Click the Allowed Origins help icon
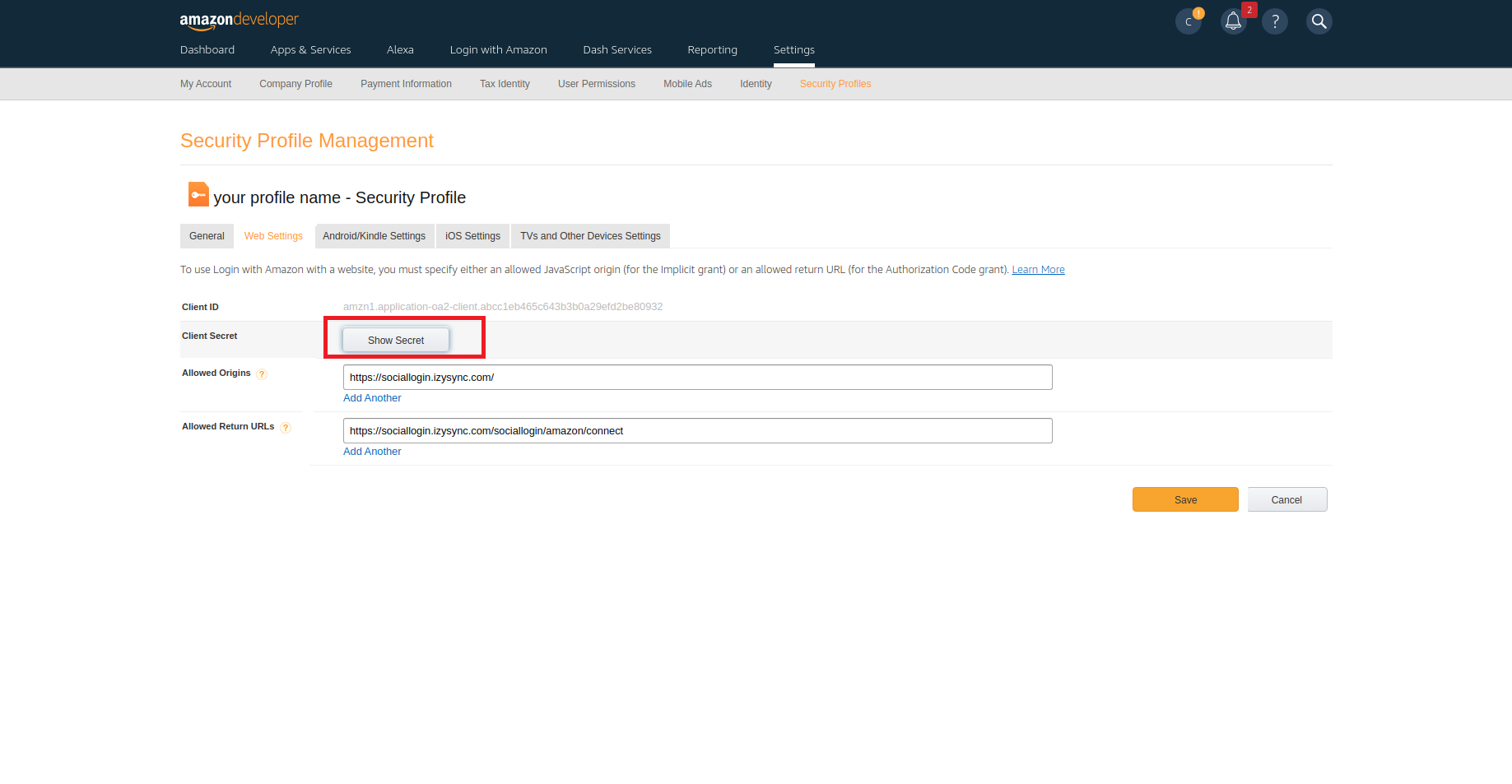Screen dimensions: 1512x784 coord(262,374)
